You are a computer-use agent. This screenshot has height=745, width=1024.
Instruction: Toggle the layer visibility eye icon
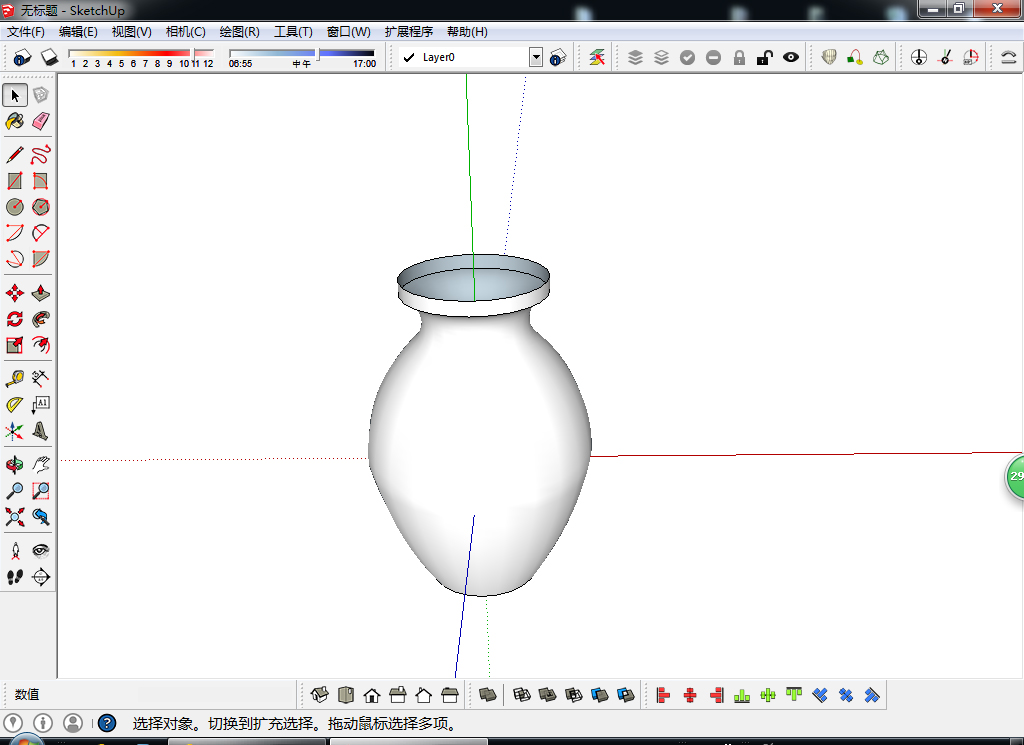[x=791, y=57]
